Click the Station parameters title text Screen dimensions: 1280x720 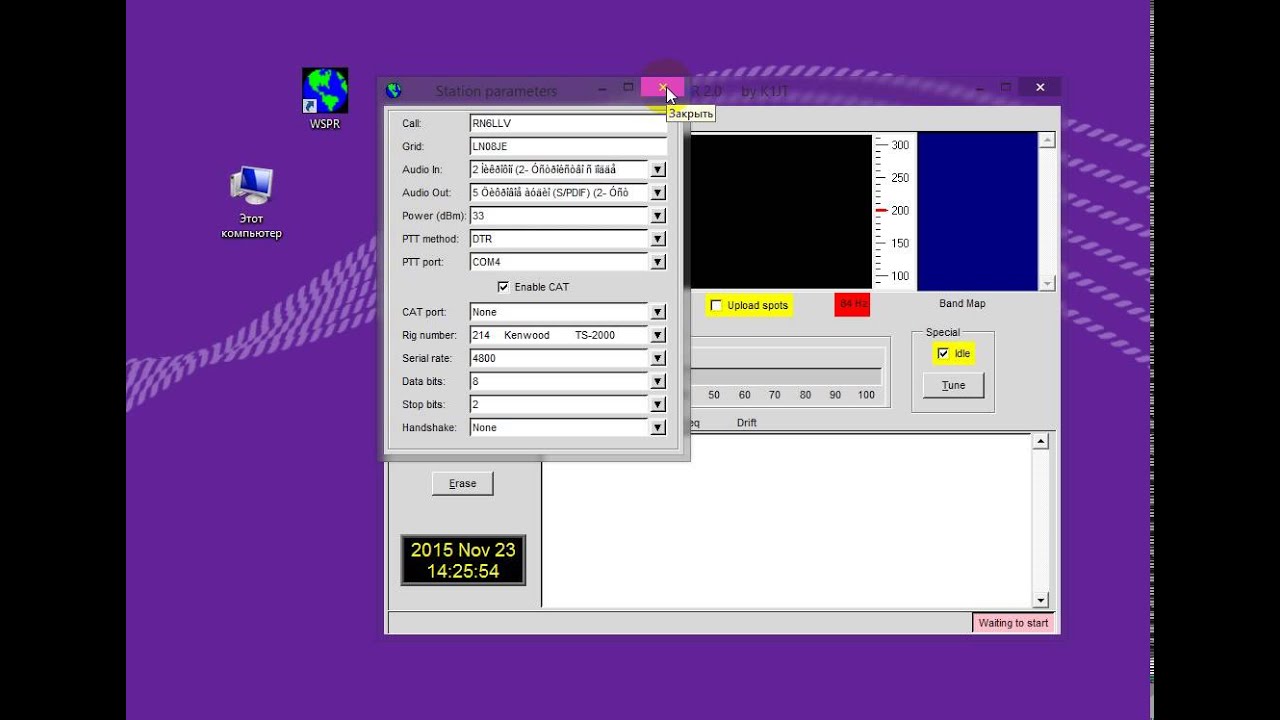tap(496, 91)
